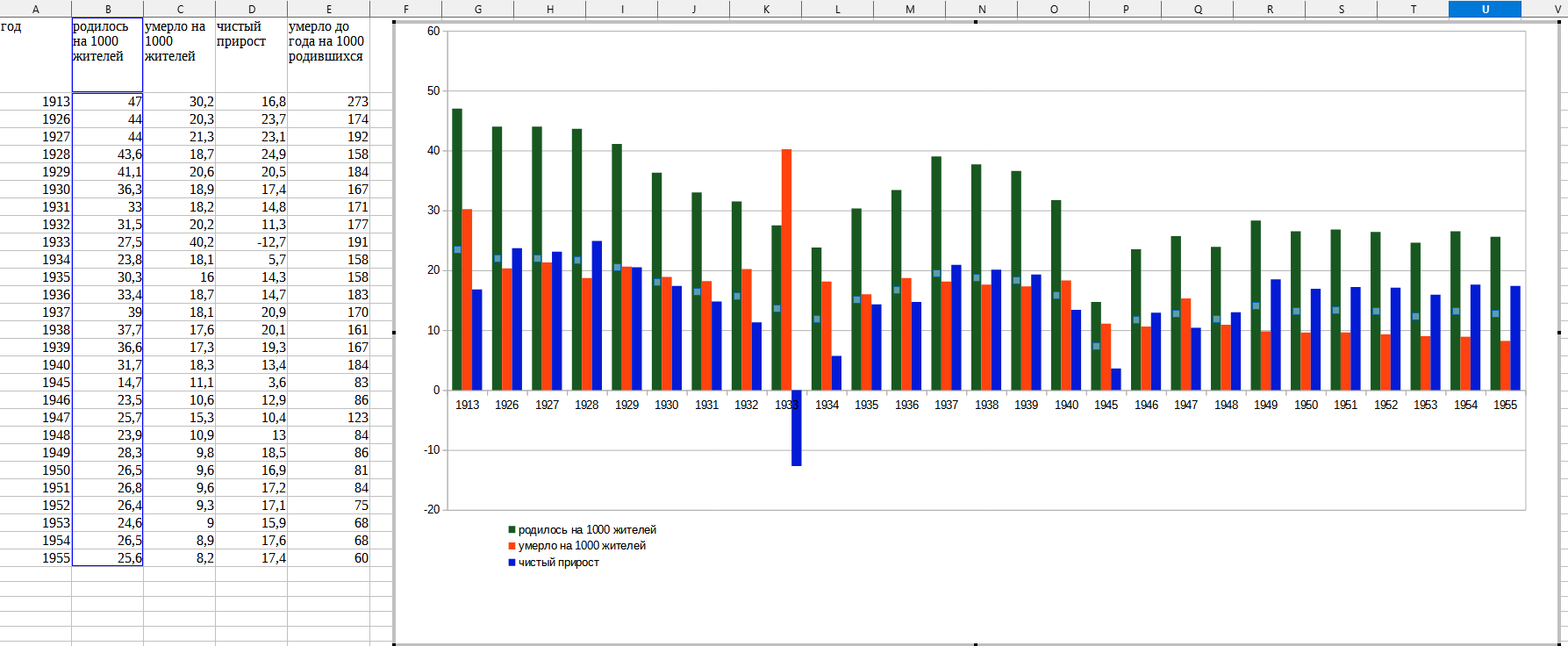Click birth rate value 47 for 1913

coord(108,102)
